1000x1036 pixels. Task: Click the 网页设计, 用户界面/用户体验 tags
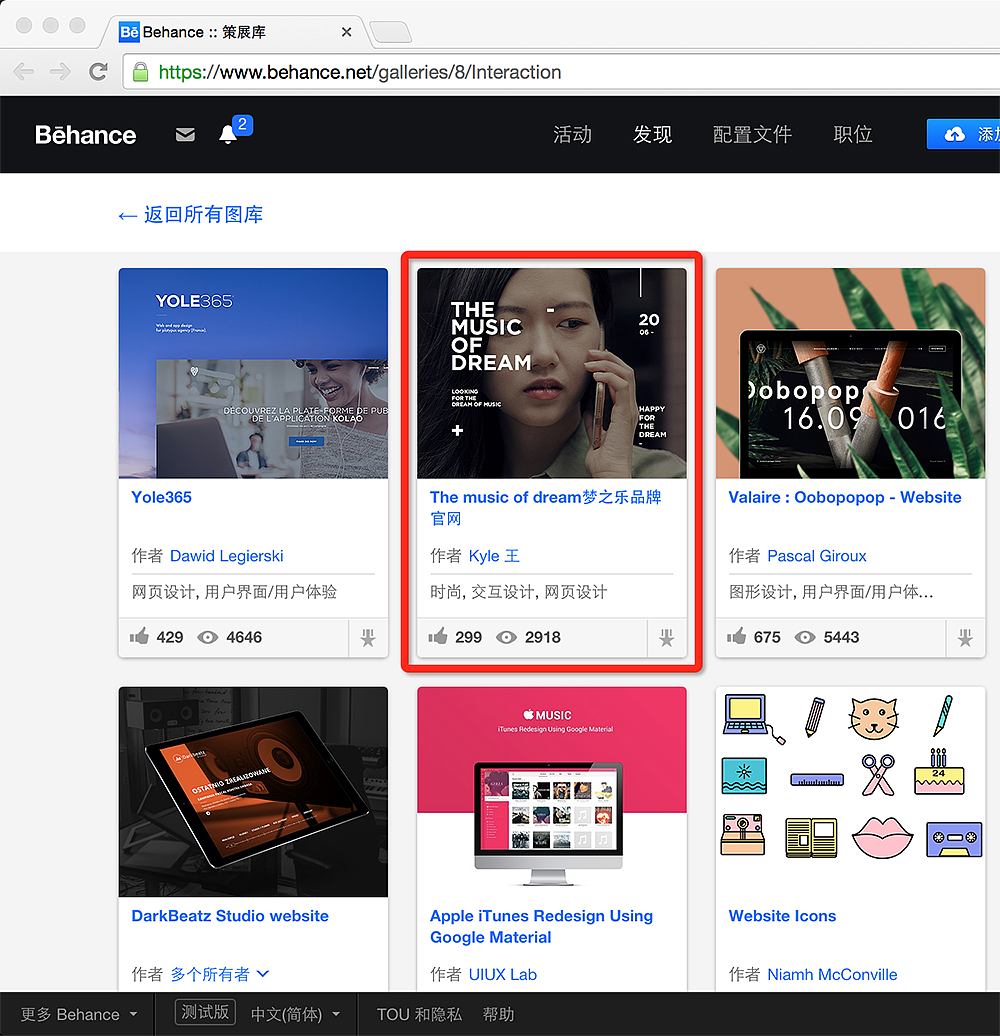(234, 592)
